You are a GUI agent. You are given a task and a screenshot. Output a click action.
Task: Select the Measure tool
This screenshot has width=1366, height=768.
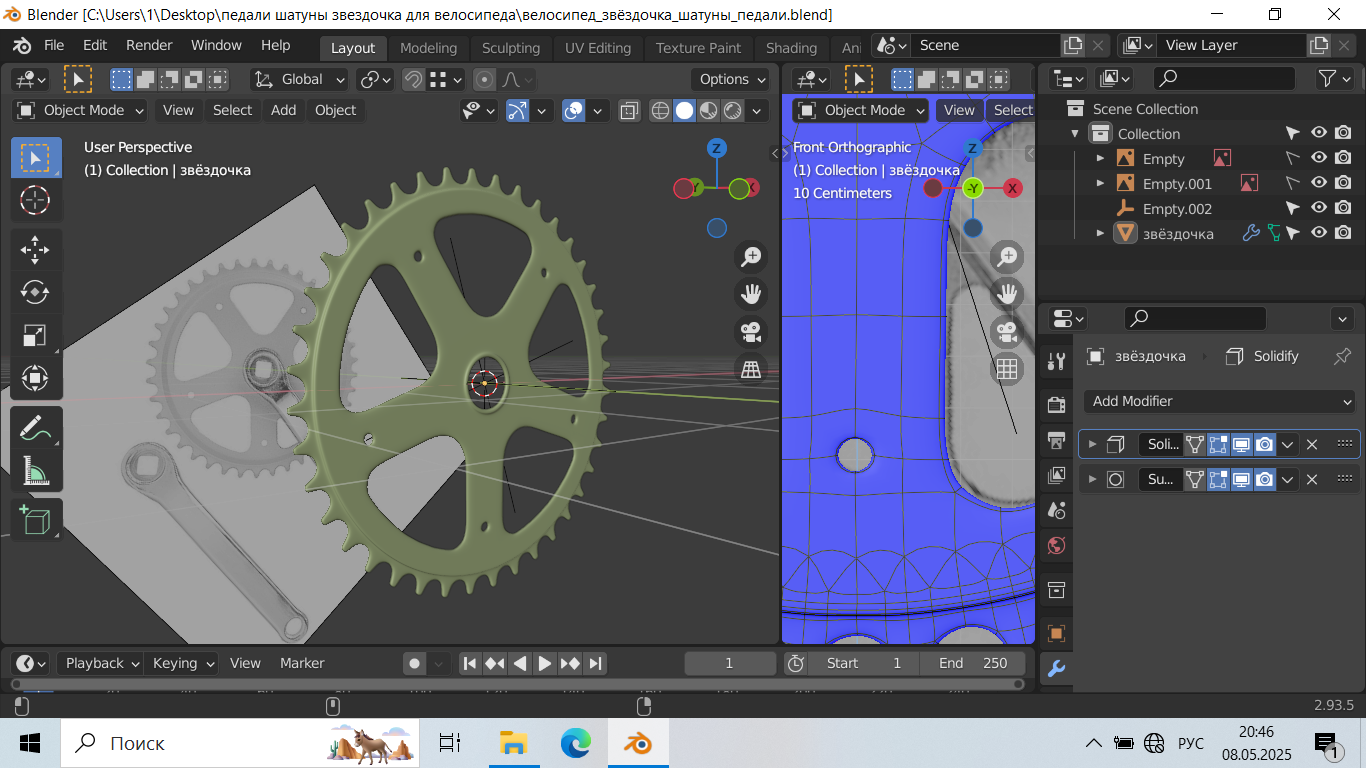tap(36, 471)
